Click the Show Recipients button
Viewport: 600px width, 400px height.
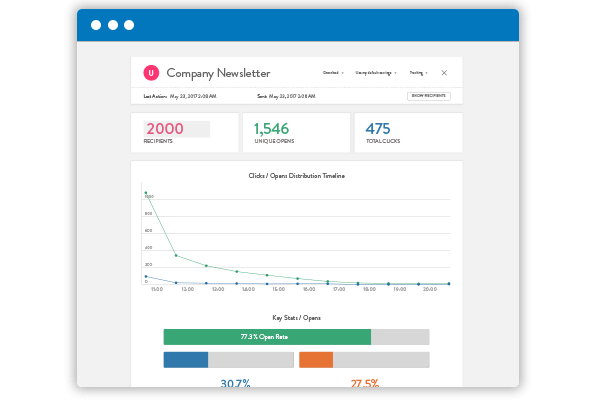429,96
